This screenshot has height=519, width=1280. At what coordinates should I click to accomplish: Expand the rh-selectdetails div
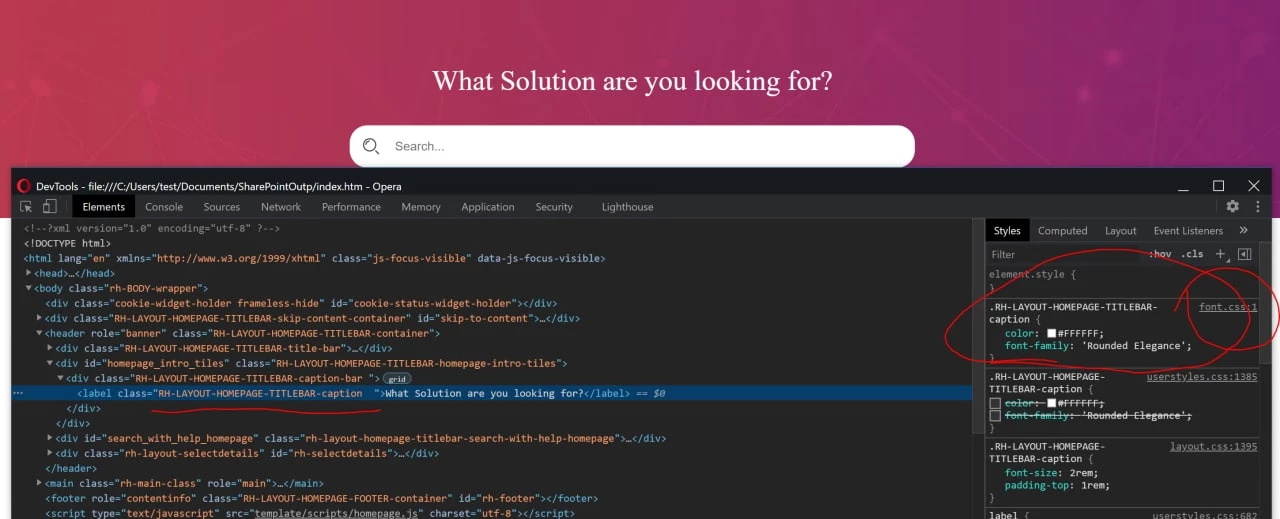click(50, 453)
